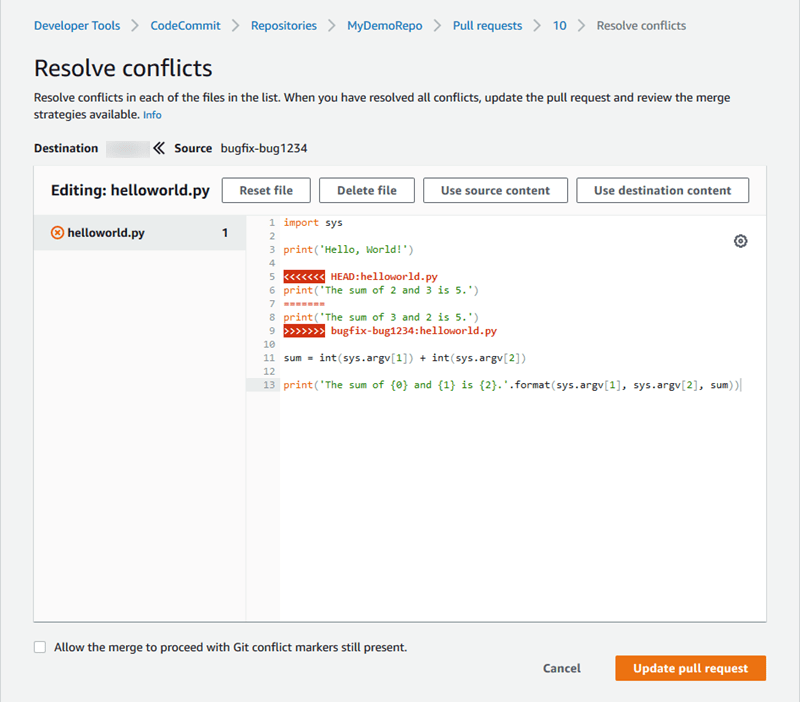Click line number 5 in the gutter
The width and height of the screenshot is (800, 702).
point(271,276)
